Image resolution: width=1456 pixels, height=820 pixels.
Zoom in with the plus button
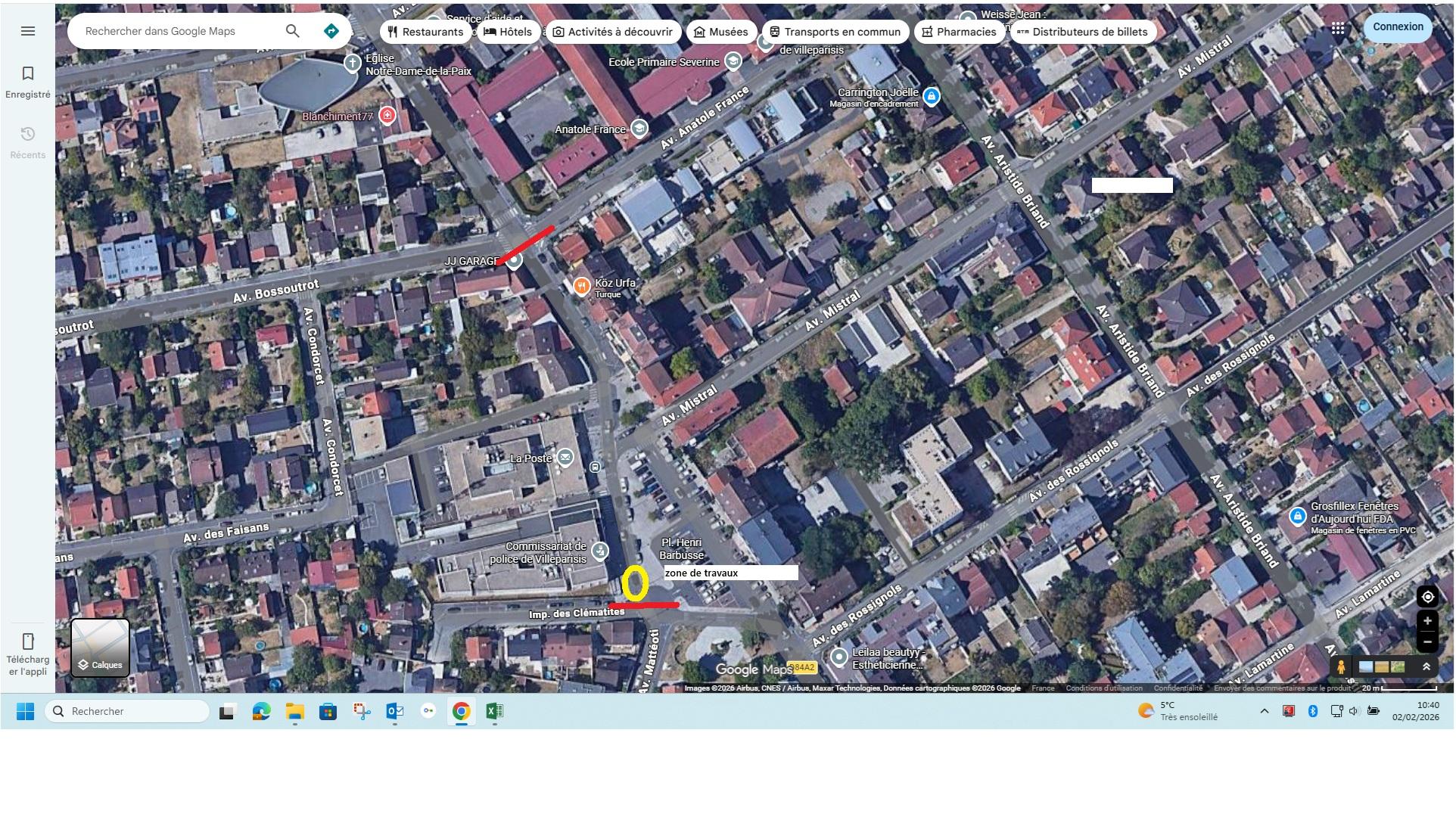tap(1427, 621)
